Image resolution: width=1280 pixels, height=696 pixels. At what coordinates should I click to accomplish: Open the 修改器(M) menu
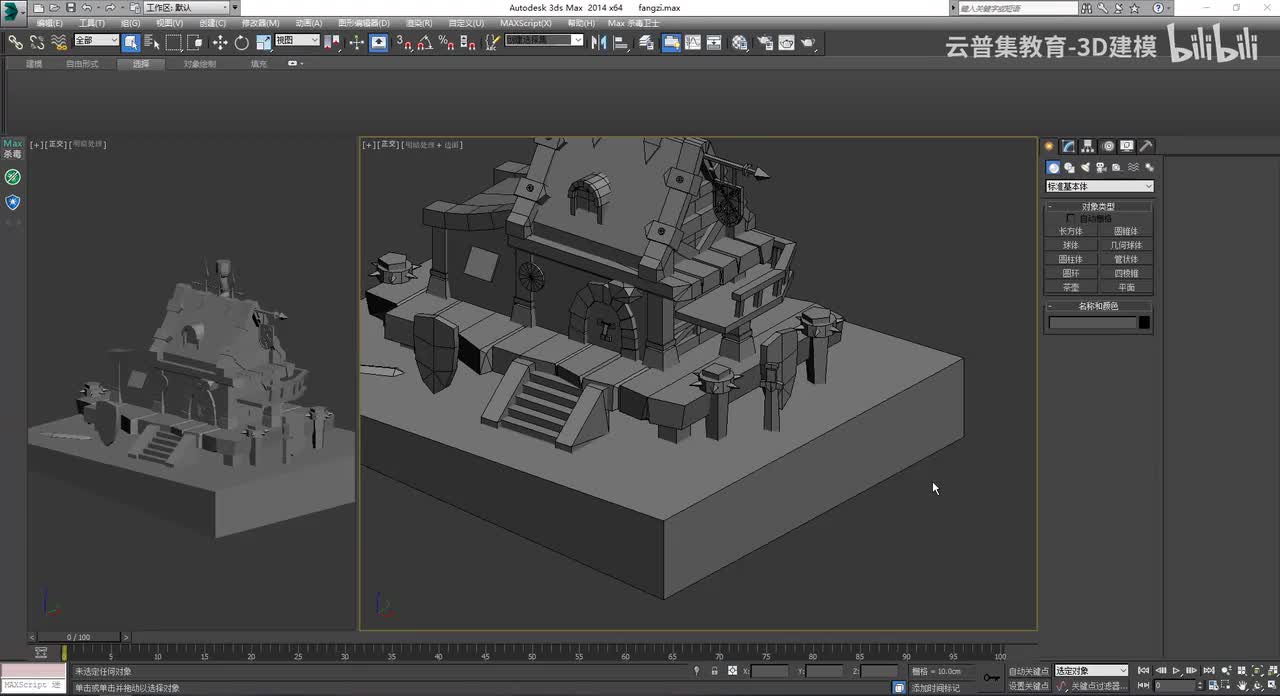[260, 23]
